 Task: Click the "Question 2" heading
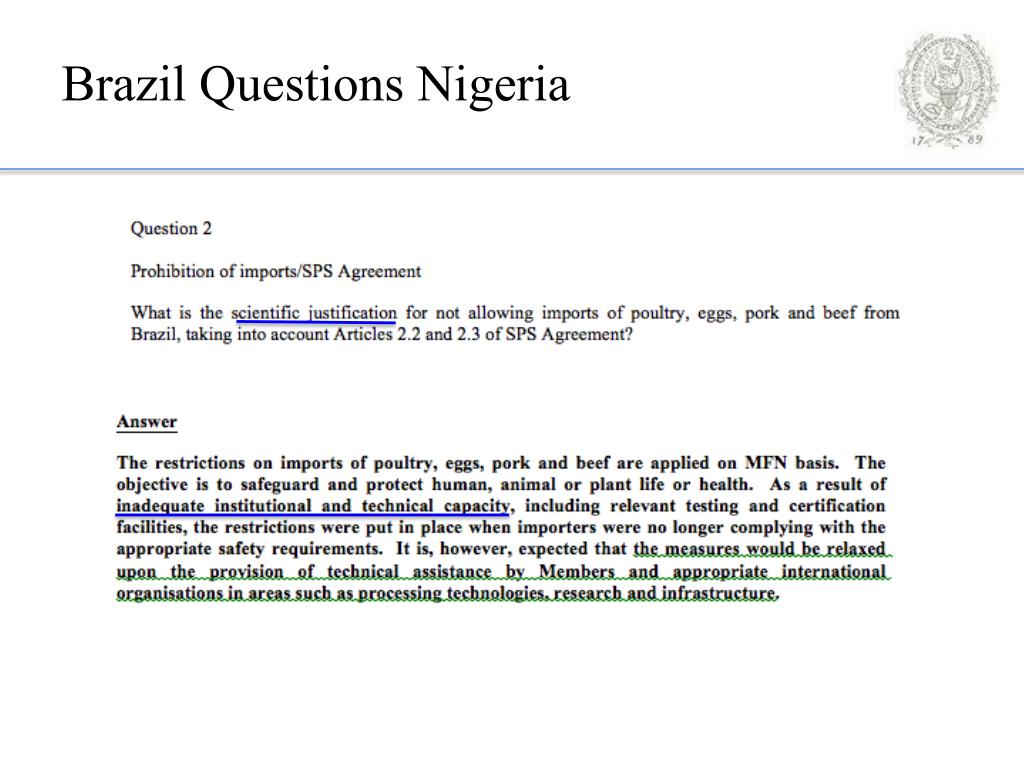[171, 229]
